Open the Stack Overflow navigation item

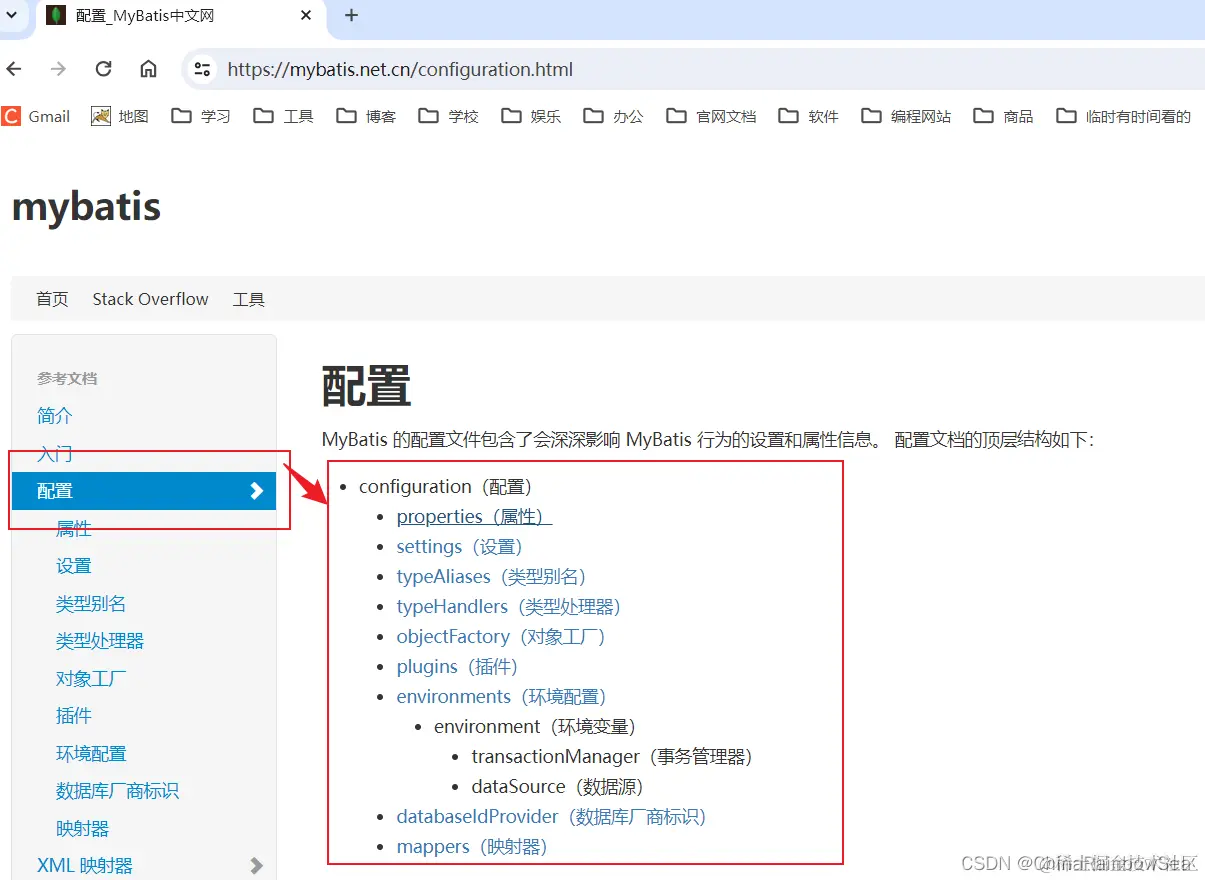pos(150,298)
